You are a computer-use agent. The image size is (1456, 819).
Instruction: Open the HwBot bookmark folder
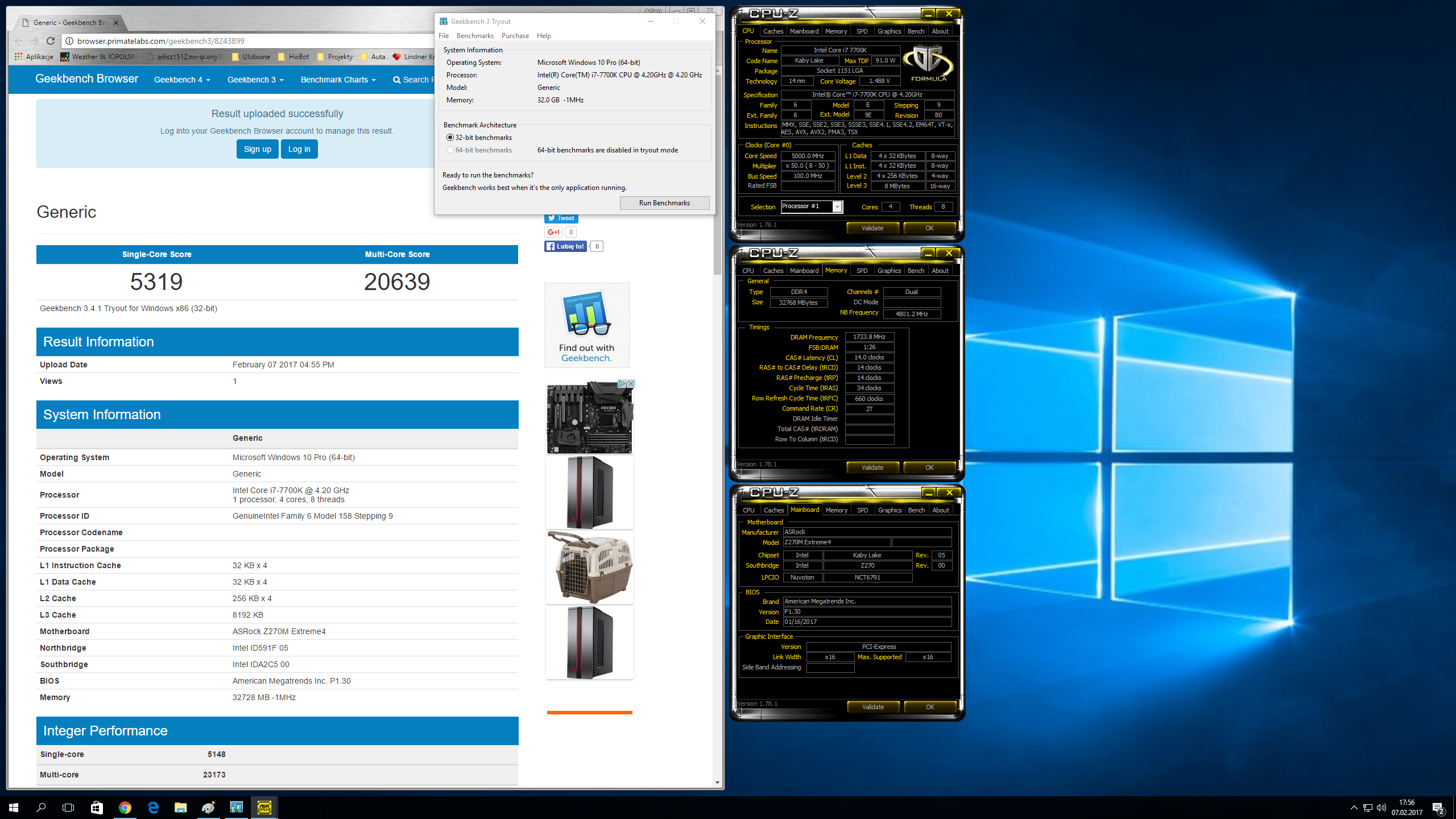click(293, 57)
